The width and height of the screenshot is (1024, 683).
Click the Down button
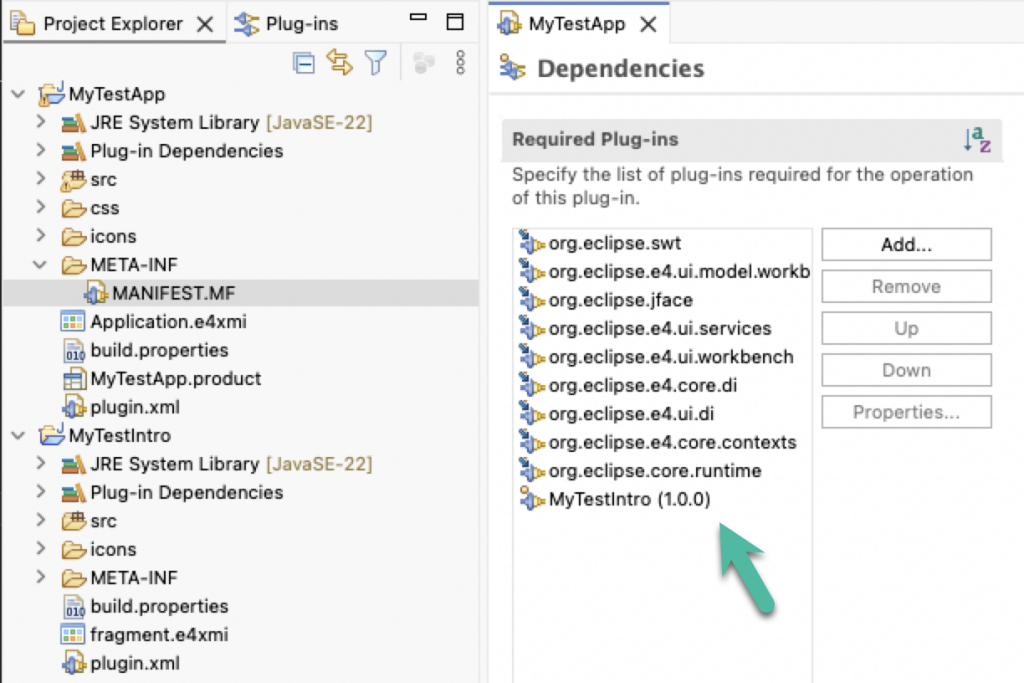point(906,370)
